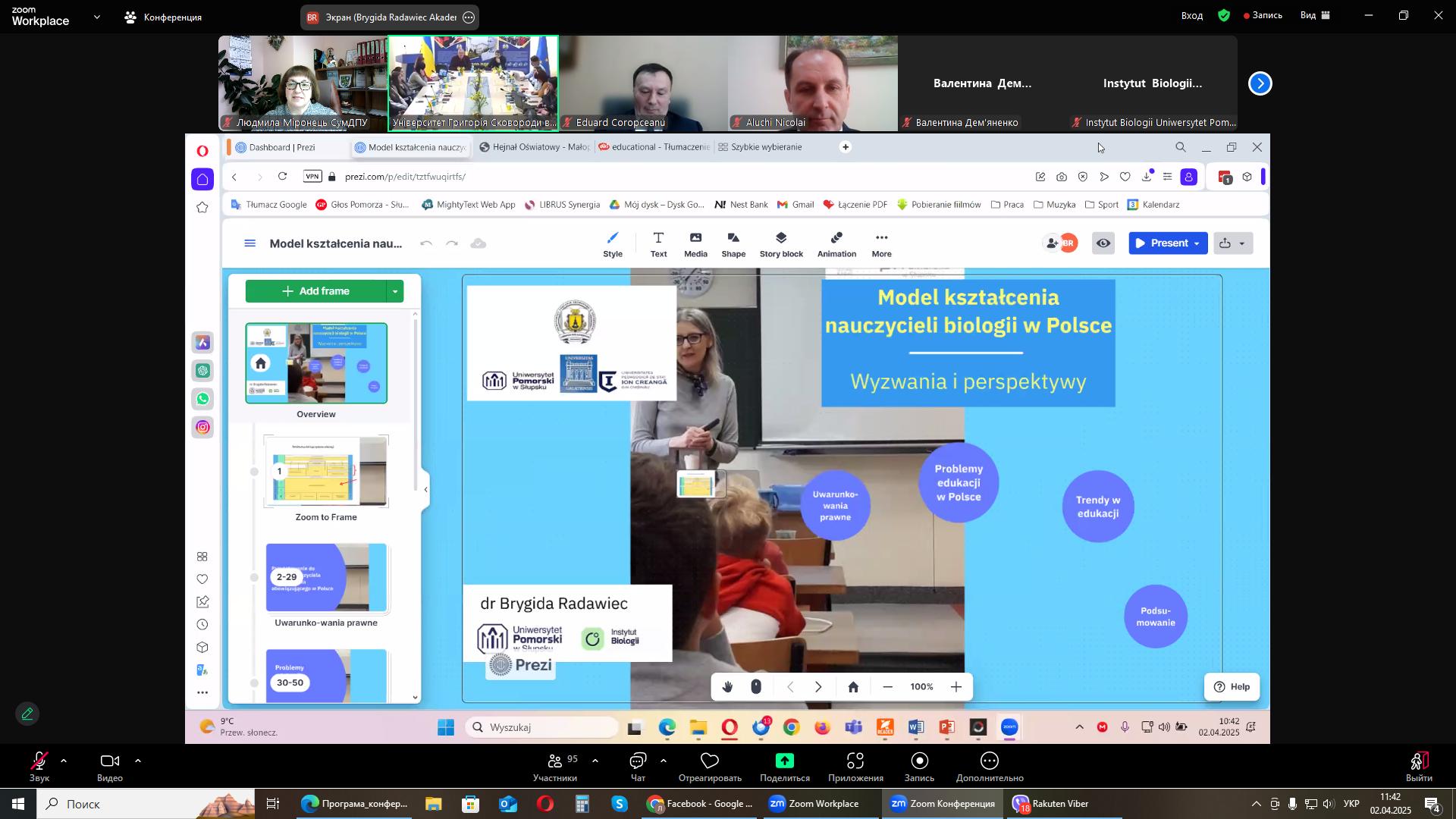
Task: Click the Record button icon
Action: click(919, 761)
